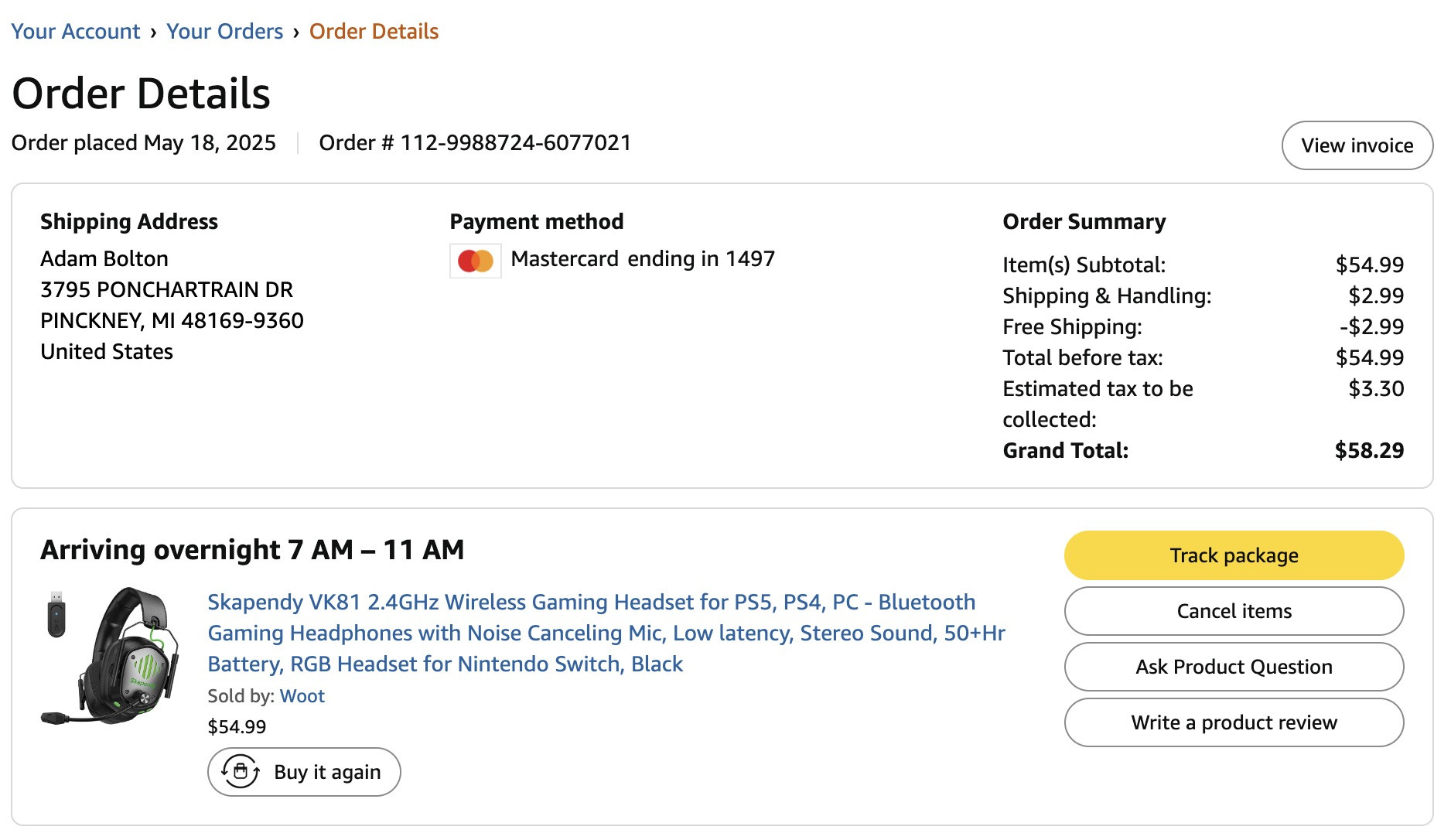Open the Skapendy VK81 product title link
Image resolution: width=1451 pixels, height=840 pixels.
click(x=606, y=633)
